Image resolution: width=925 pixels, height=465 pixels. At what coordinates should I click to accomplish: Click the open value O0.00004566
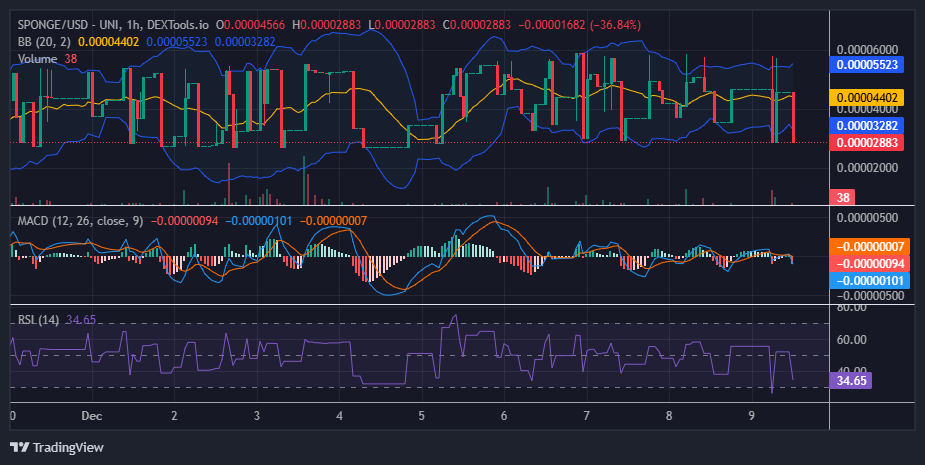[250, 25]
